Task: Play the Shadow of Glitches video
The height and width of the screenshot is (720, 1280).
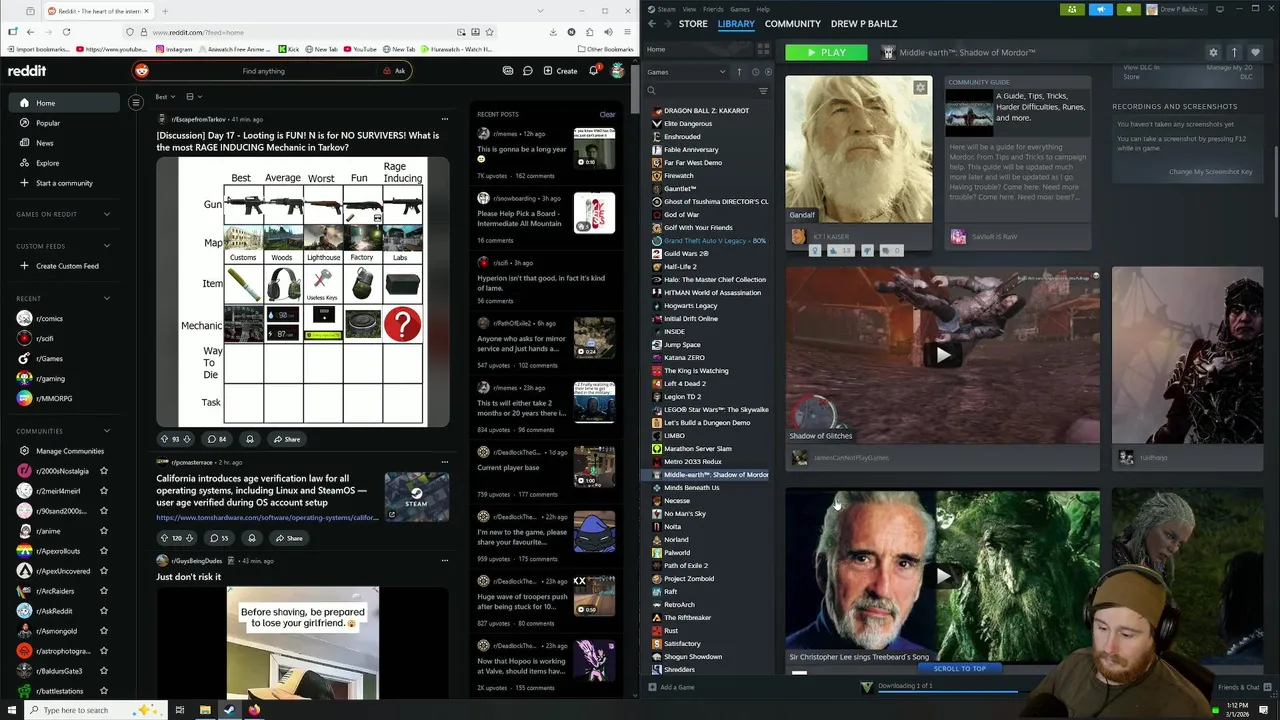Action: [x=943, y=355]
